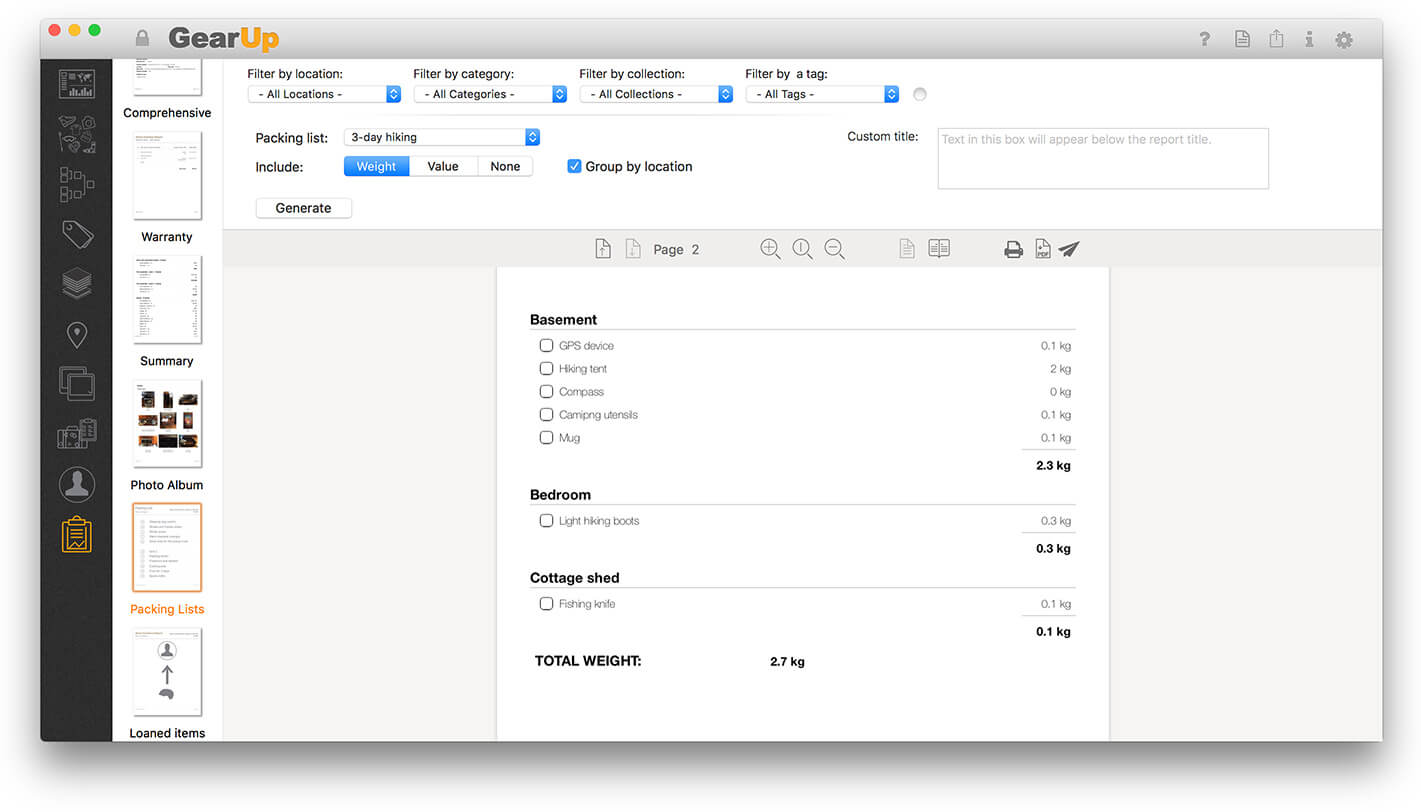Click the print report icon
This screenshot has height=812, width=1421.
1013,250
